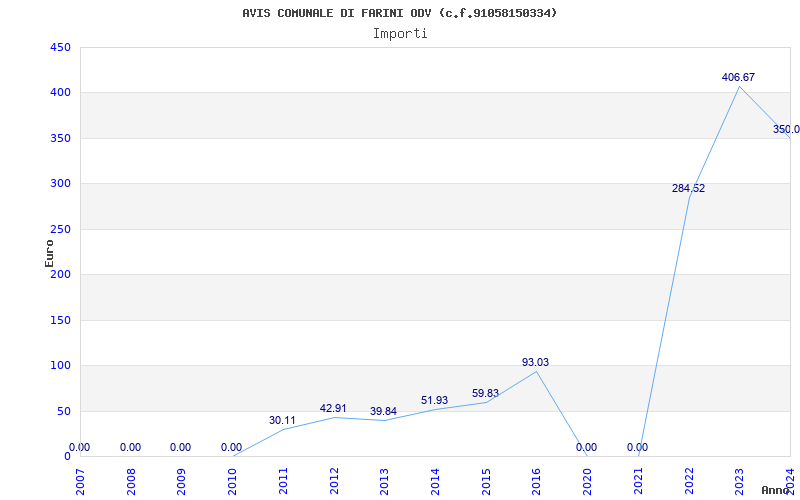Click the 50 y-axis tick label
This screenshot has height=500, width=800.
click(64, 411)
